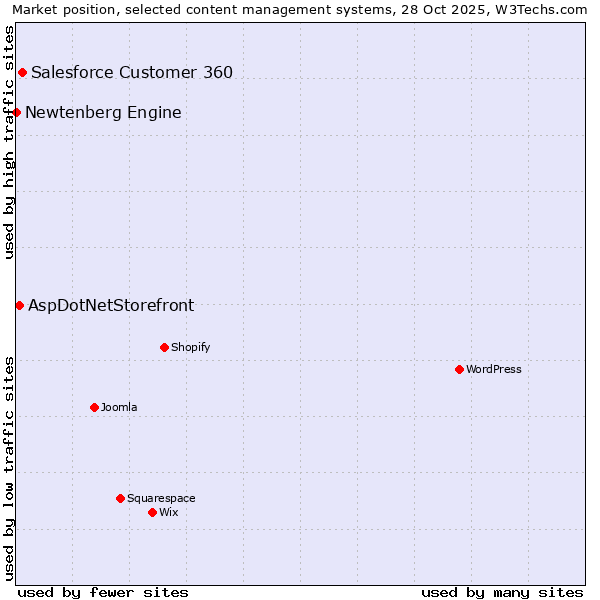Viewport: 600px width, 600px height.
Task: Click the WordPress text label
Action: 493,369
